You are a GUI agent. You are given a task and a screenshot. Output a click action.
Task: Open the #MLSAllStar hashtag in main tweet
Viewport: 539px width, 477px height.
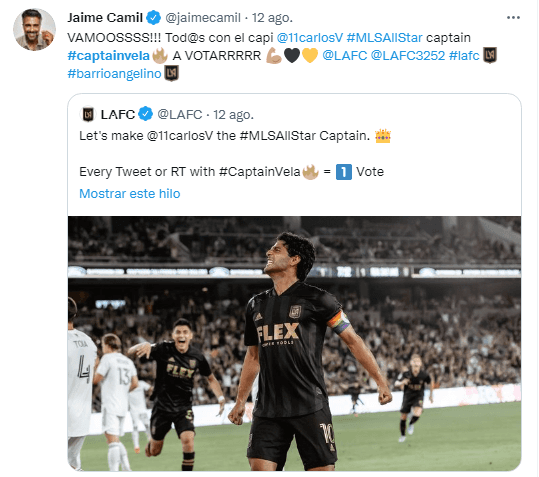coord(384,37)
